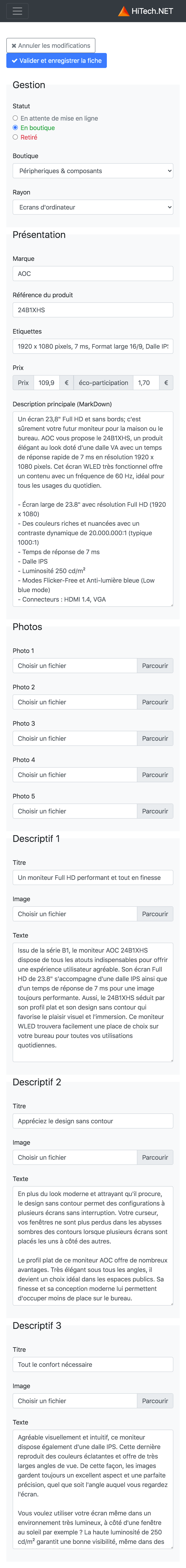Open the hamburger navigation menu
This screenshot has width=186, height=1568.
[x=17, y=11]
